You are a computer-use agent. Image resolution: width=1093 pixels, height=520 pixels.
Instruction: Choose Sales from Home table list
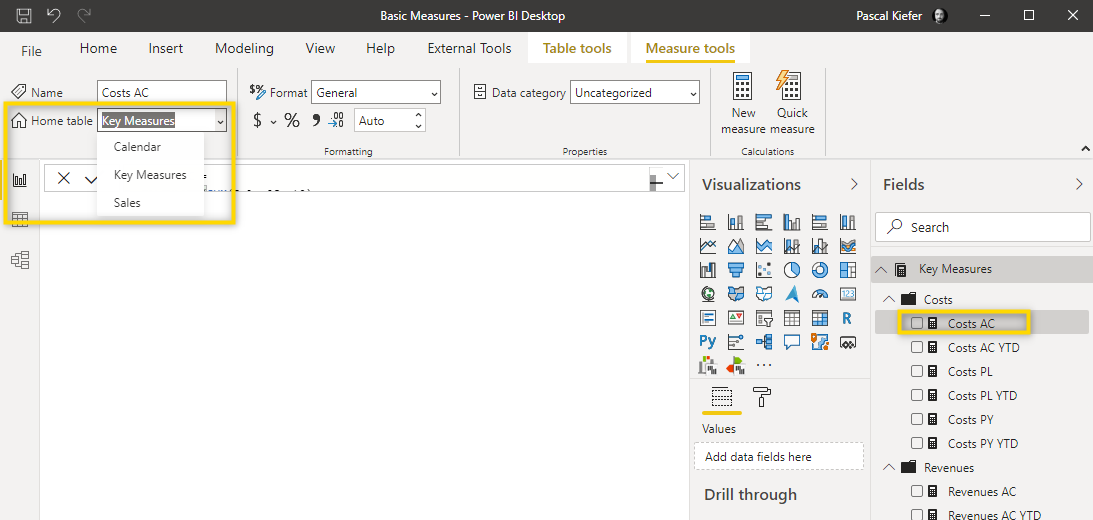(127, 203)
